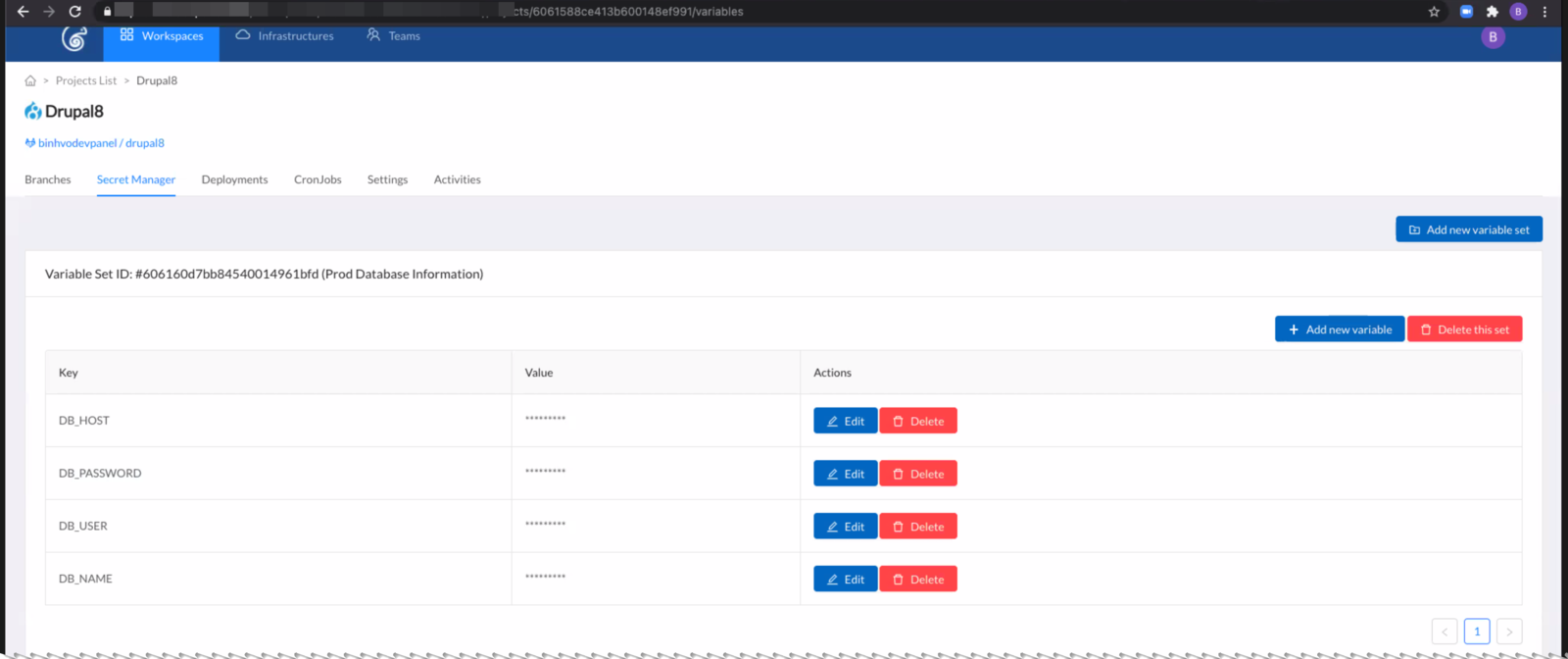Go to next page in pagination
1568x659 pixels.
point(1509,632)
